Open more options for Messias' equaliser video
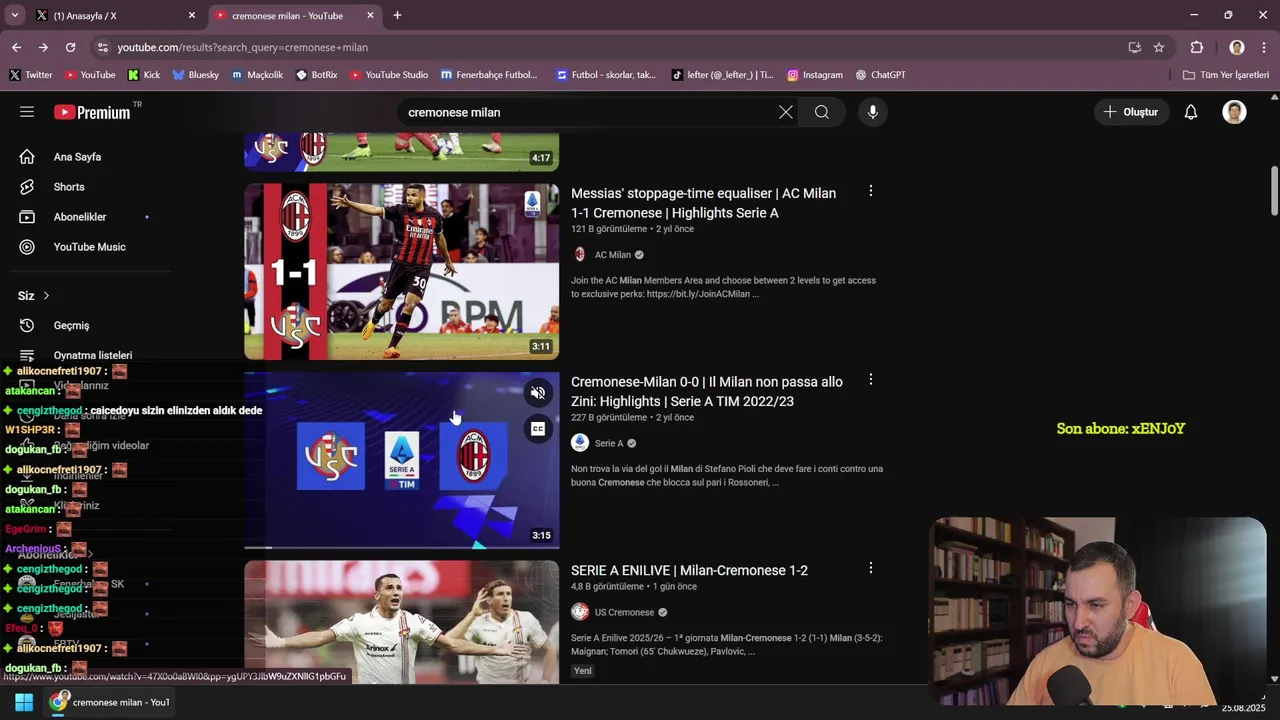 tap(870, 191)
